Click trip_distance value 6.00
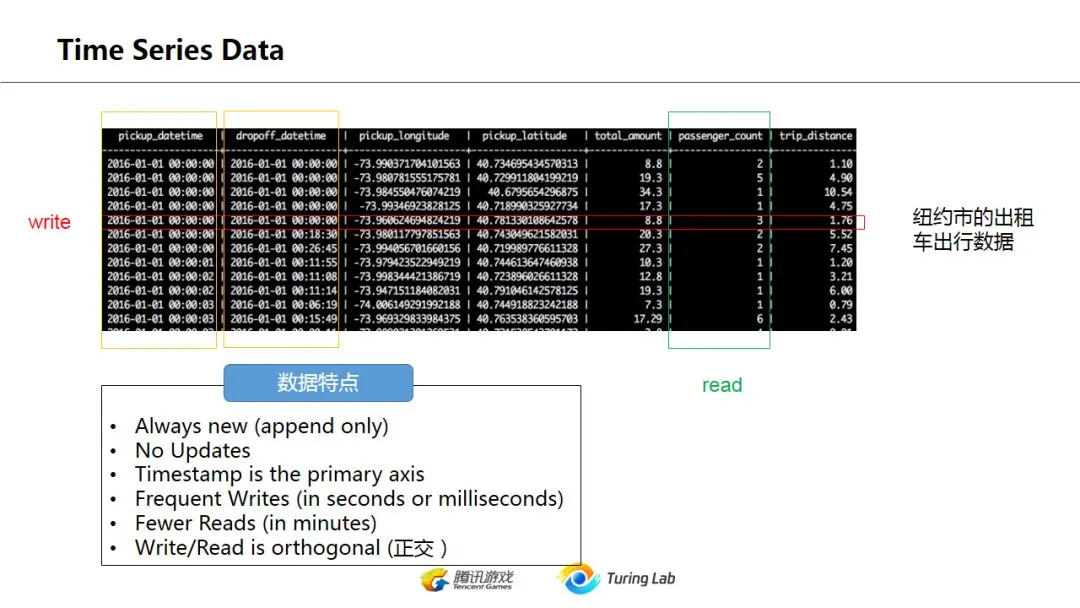The width and height of the screenshot is (1080, 608). (841, 291)
